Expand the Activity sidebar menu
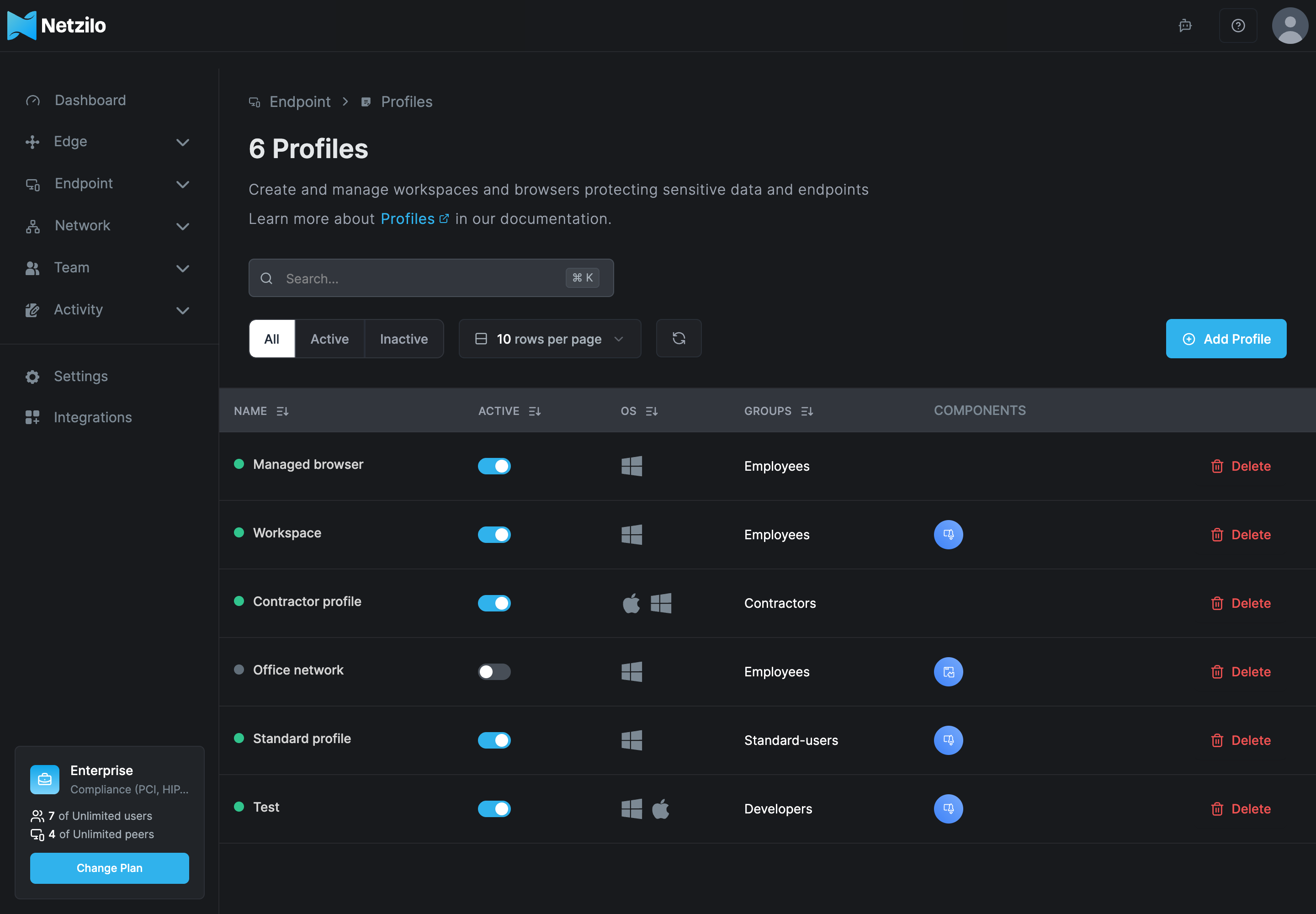The image size is (1316, 914). [108, 310]
